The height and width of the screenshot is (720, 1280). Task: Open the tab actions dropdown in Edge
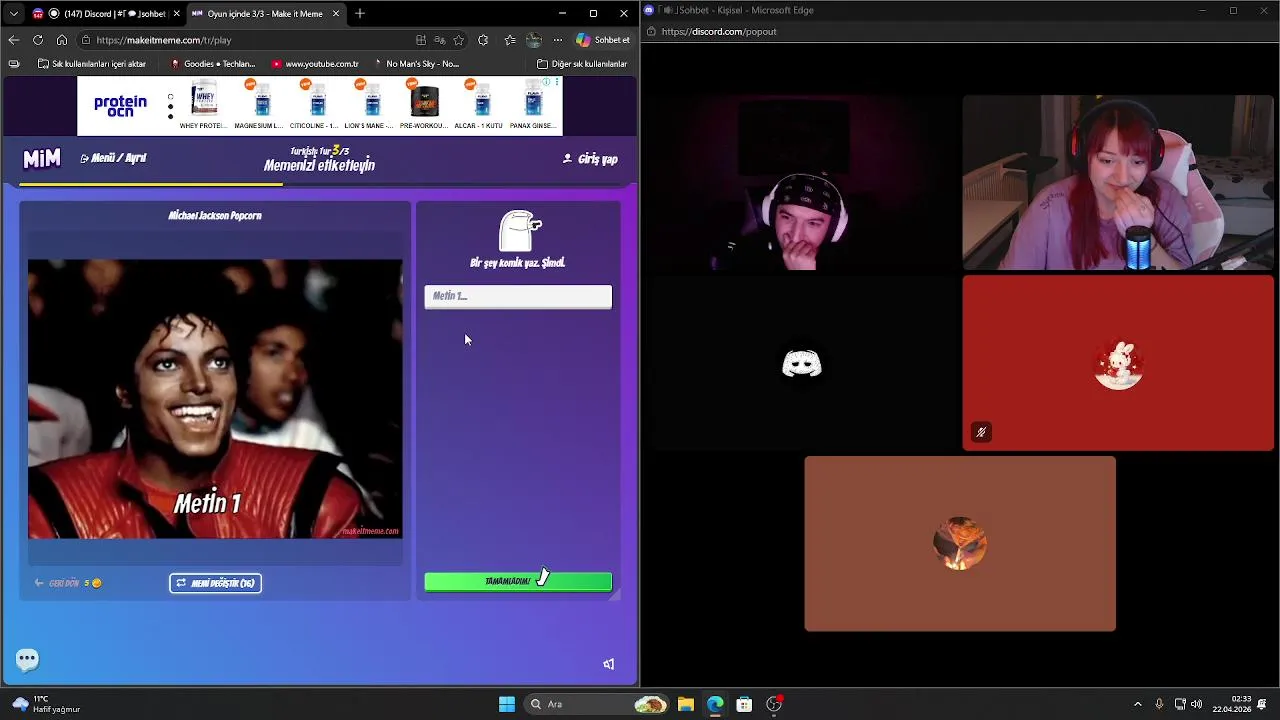[x=13, y=14]
